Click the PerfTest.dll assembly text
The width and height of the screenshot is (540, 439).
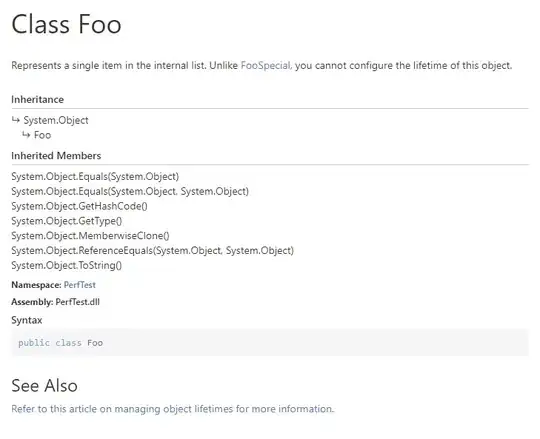pos(77,302)
